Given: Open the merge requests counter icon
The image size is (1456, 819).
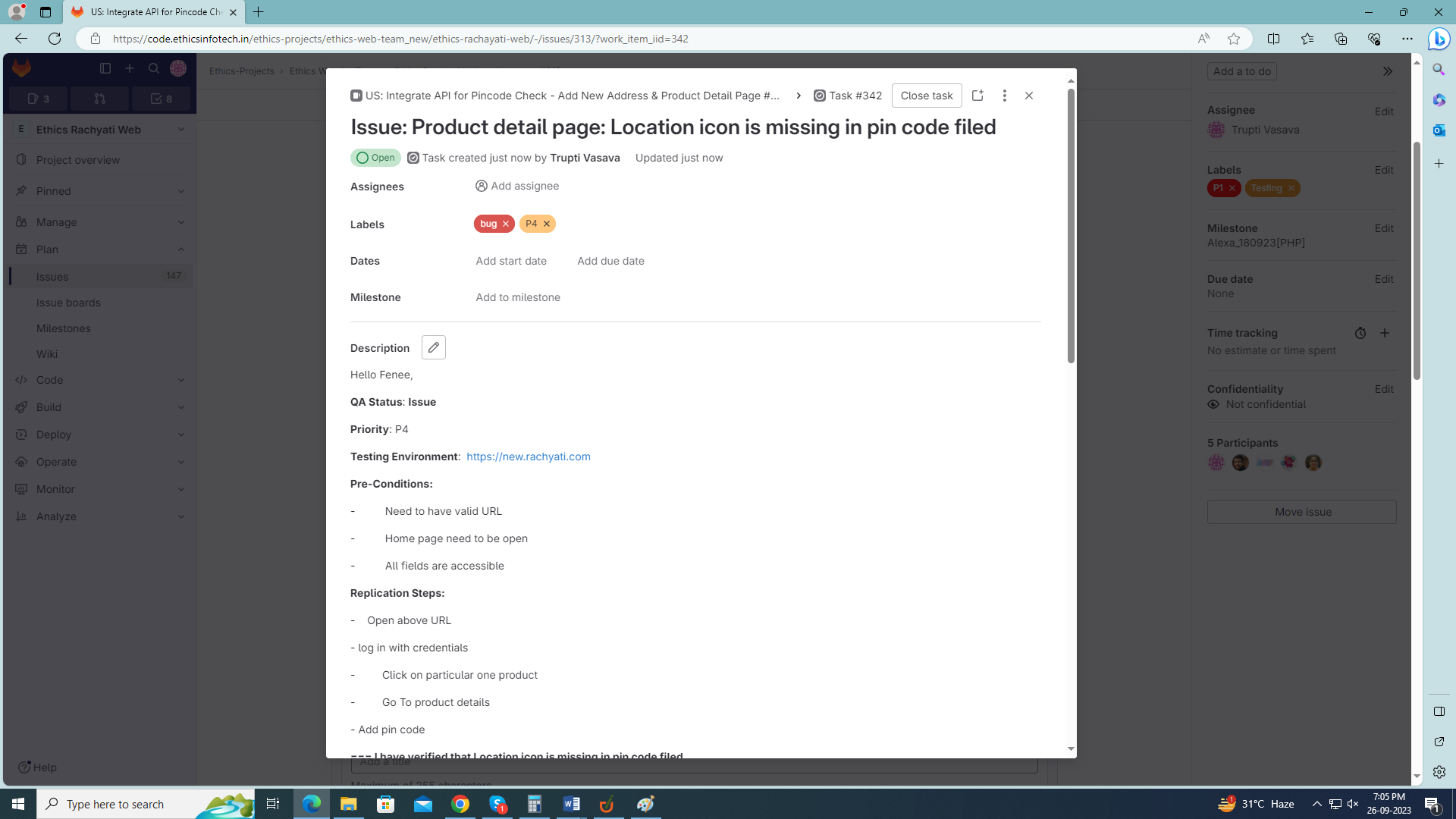Looking at the screenshot, I should tap(99, 99).
